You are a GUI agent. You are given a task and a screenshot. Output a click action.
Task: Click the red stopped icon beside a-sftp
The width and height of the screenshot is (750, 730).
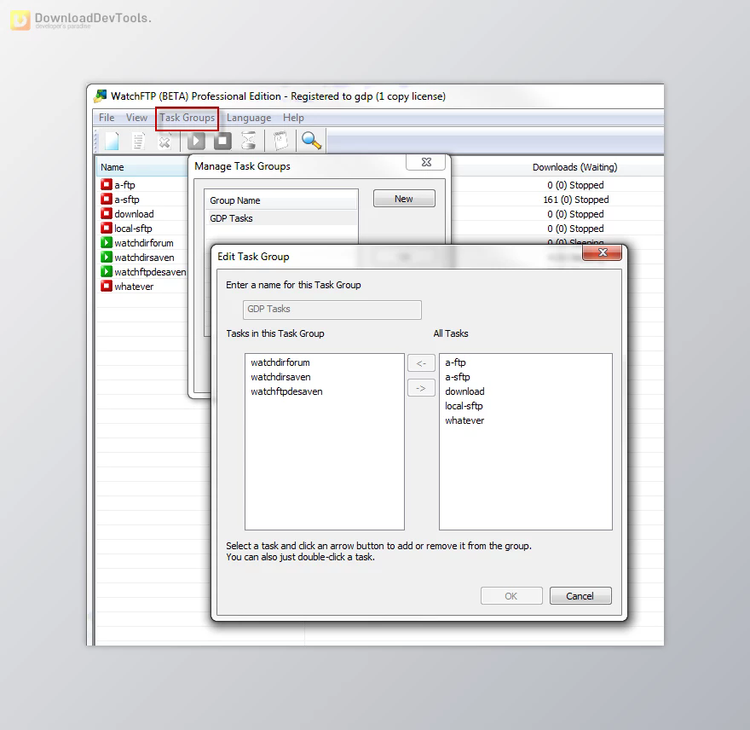(106, 199)
